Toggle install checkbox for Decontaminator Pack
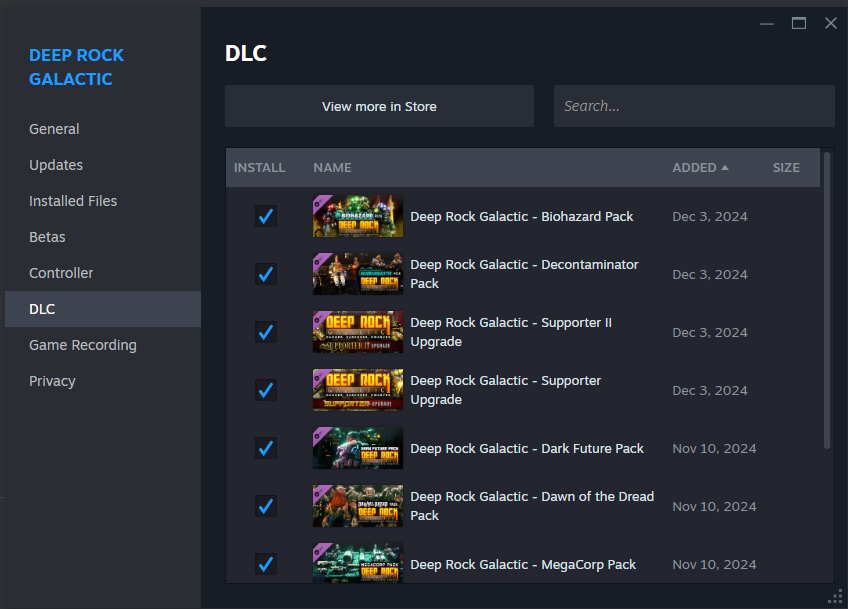 click(x=265, y=274)
